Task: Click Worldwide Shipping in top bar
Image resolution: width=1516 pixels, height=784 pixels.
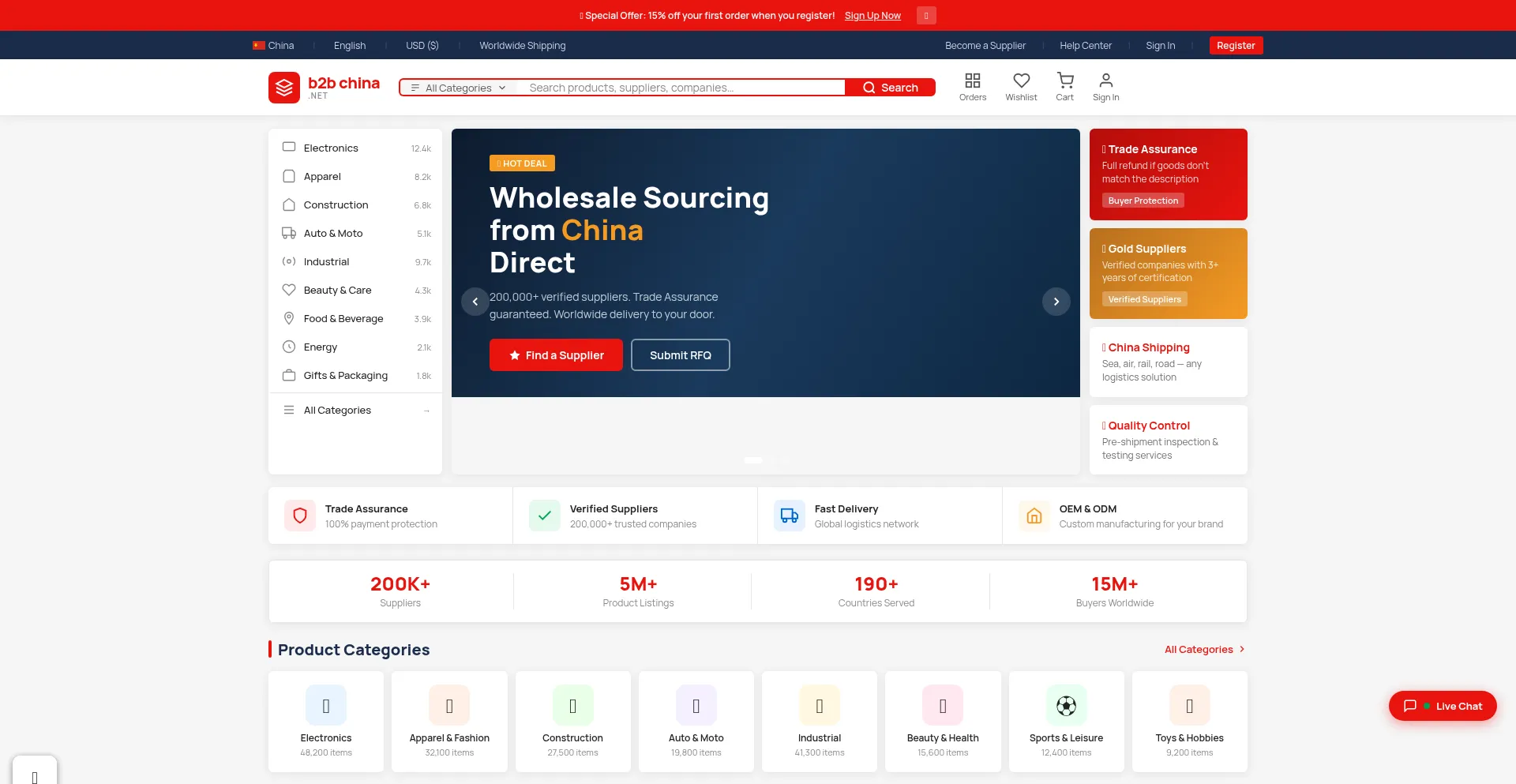Action: [x=523, y=45]
